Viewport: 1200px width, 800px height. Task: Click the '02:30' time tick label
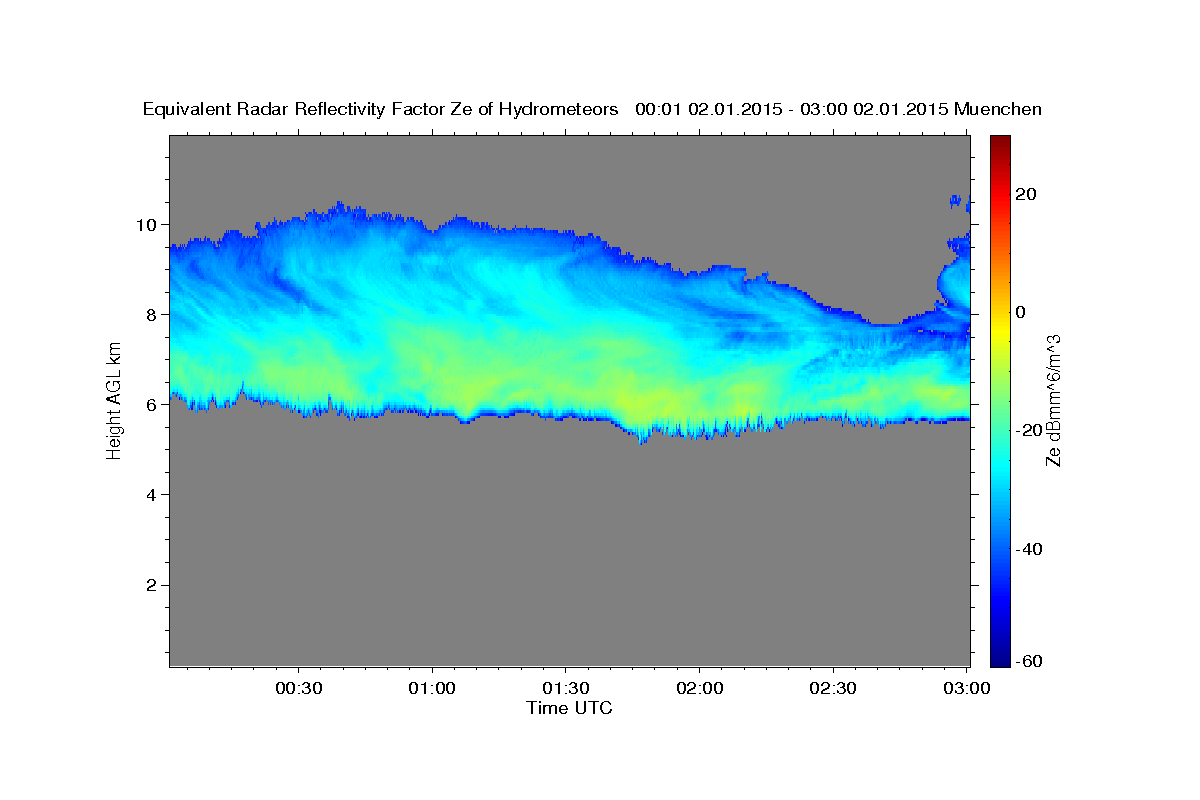click(833, 689)
